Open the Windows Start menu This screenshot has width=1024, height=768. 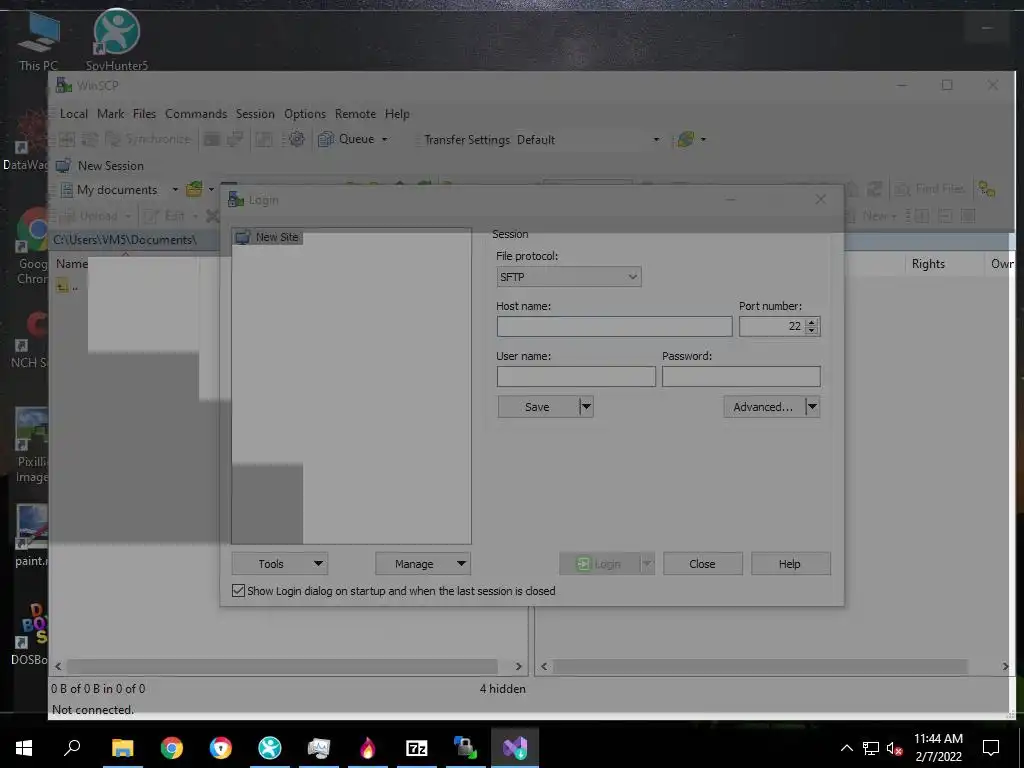point(24,748)
